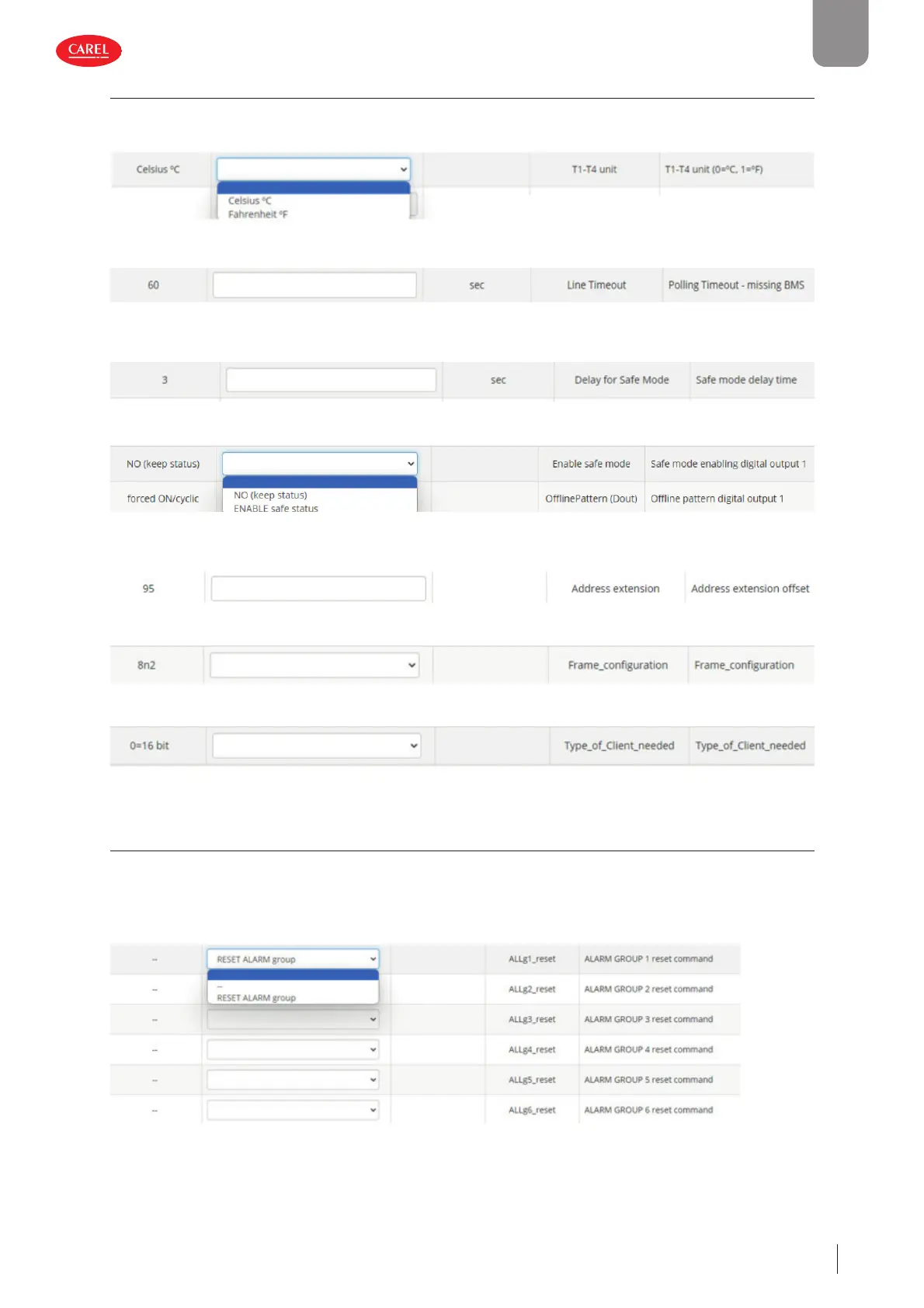Choose Fahrenheit °F option
This screenshot has height=1308, width=924.
(258, 214)
